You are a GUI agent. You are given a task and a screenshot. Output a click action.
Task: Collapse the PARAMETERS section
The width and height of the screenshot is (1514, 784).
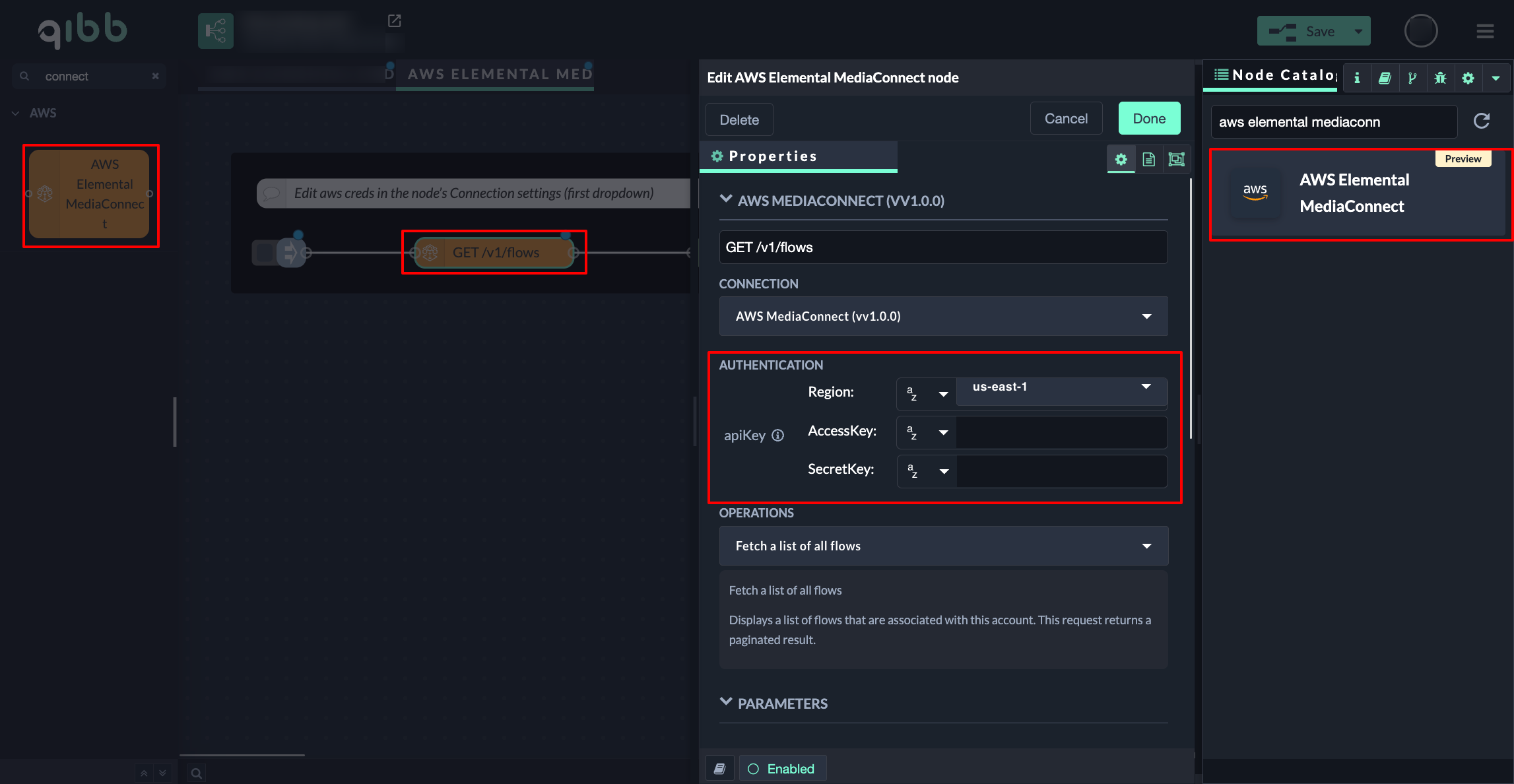point(726,702)
